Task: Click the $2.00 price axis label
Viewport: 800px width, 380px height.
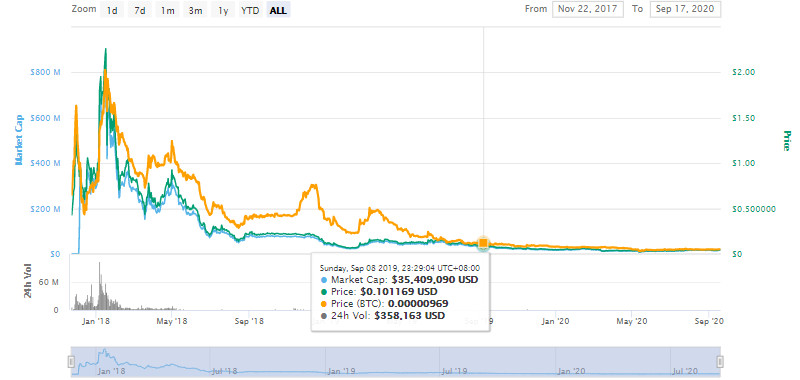Action: (743, 72)
